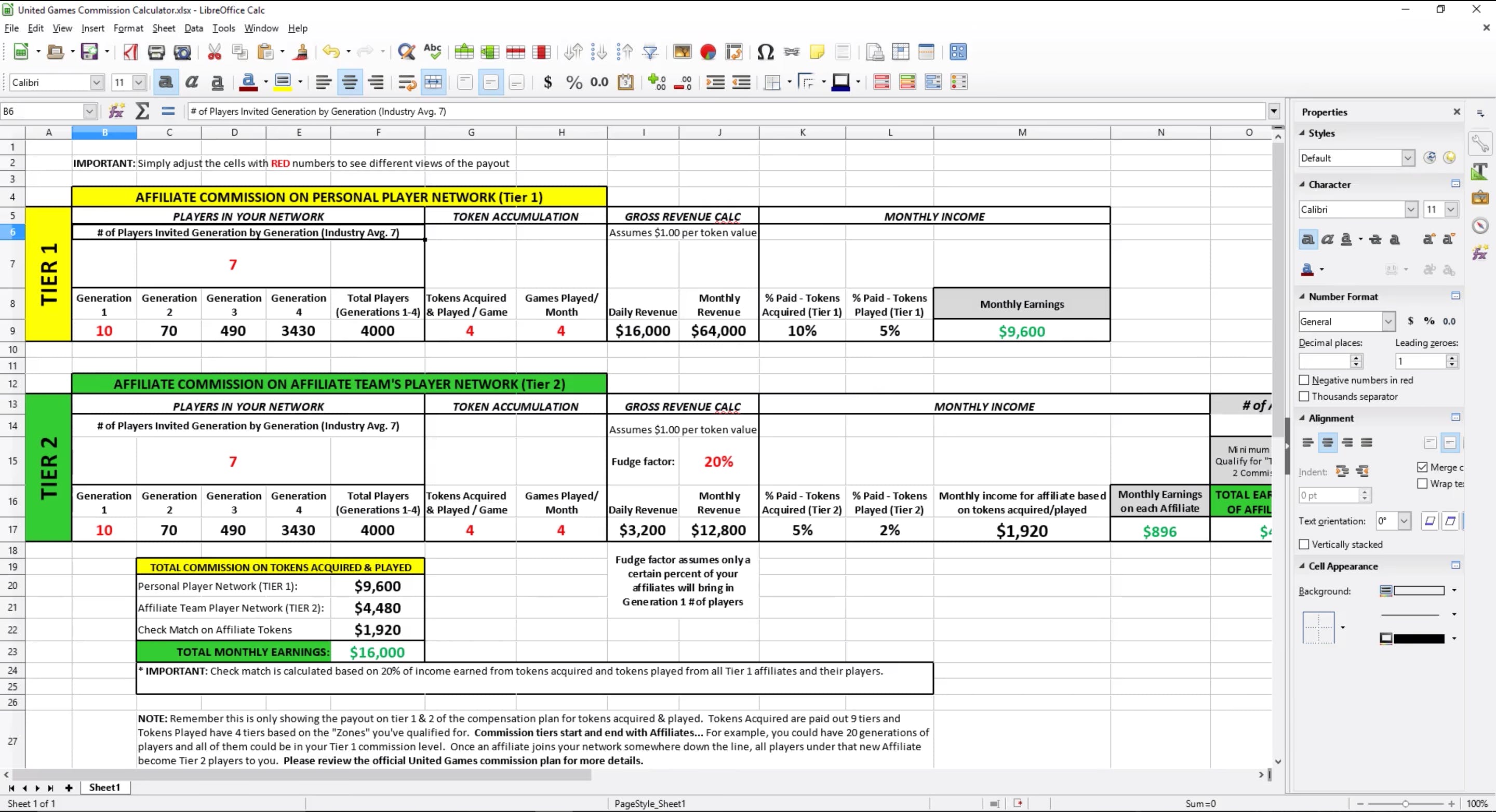Go to the first sheet
The height and width of the screenshot is (812, 1496).
11,788
